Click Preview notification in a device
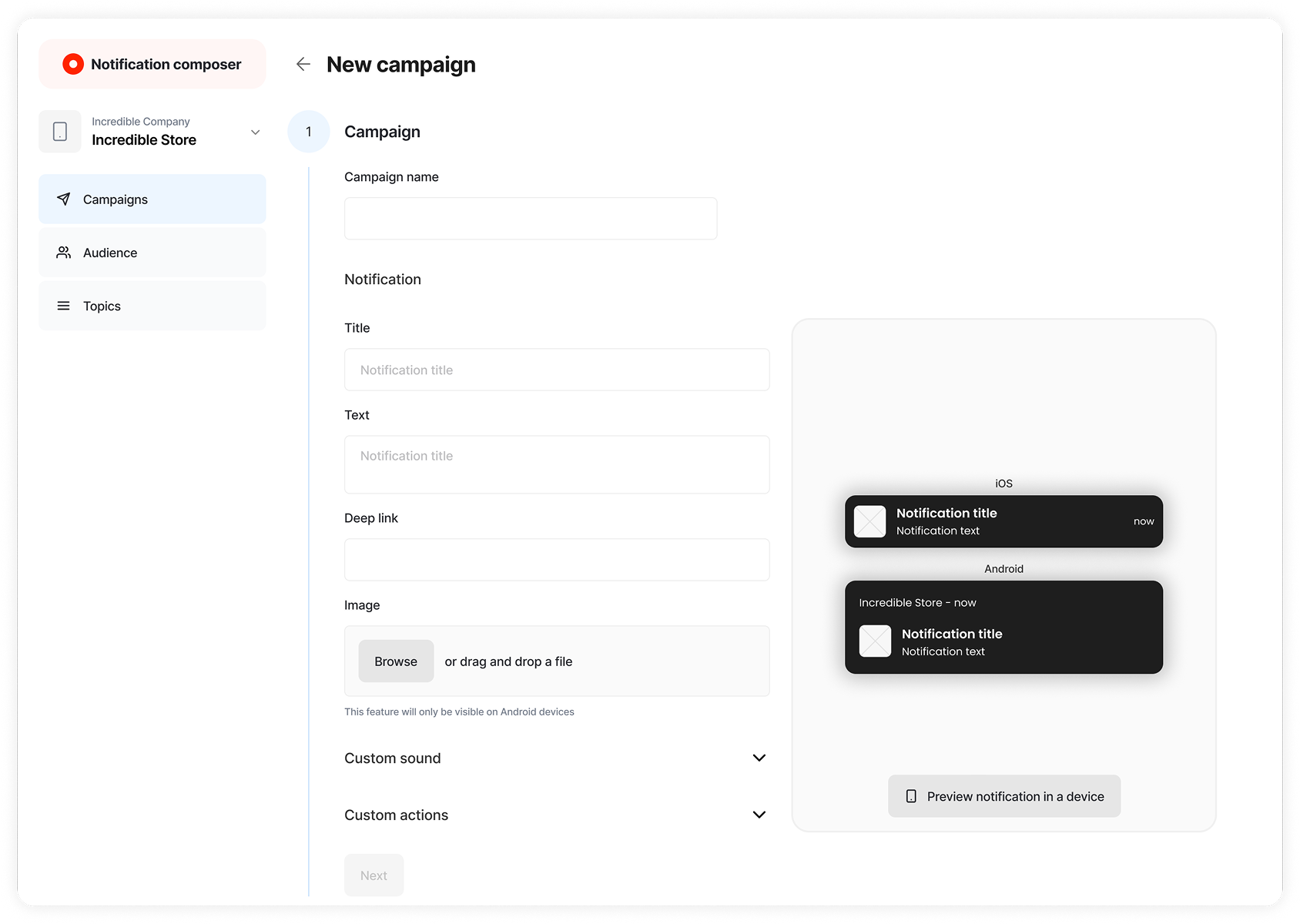Viewport: 1300px width, 924px height. [x=1003, y=796]
